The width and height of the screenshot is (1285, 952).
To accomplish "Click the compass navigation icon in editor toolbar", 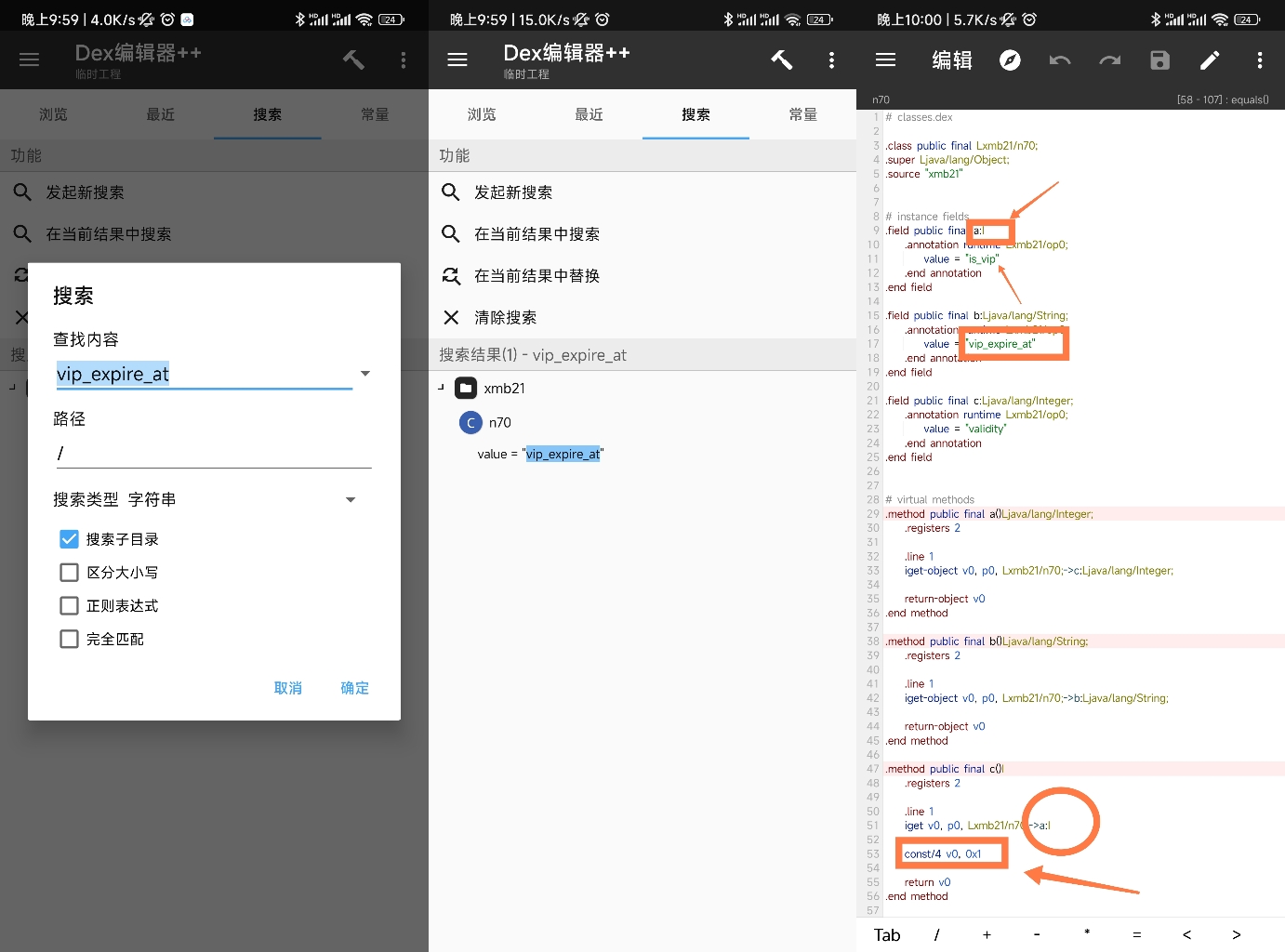I will tap(1010, 60).
